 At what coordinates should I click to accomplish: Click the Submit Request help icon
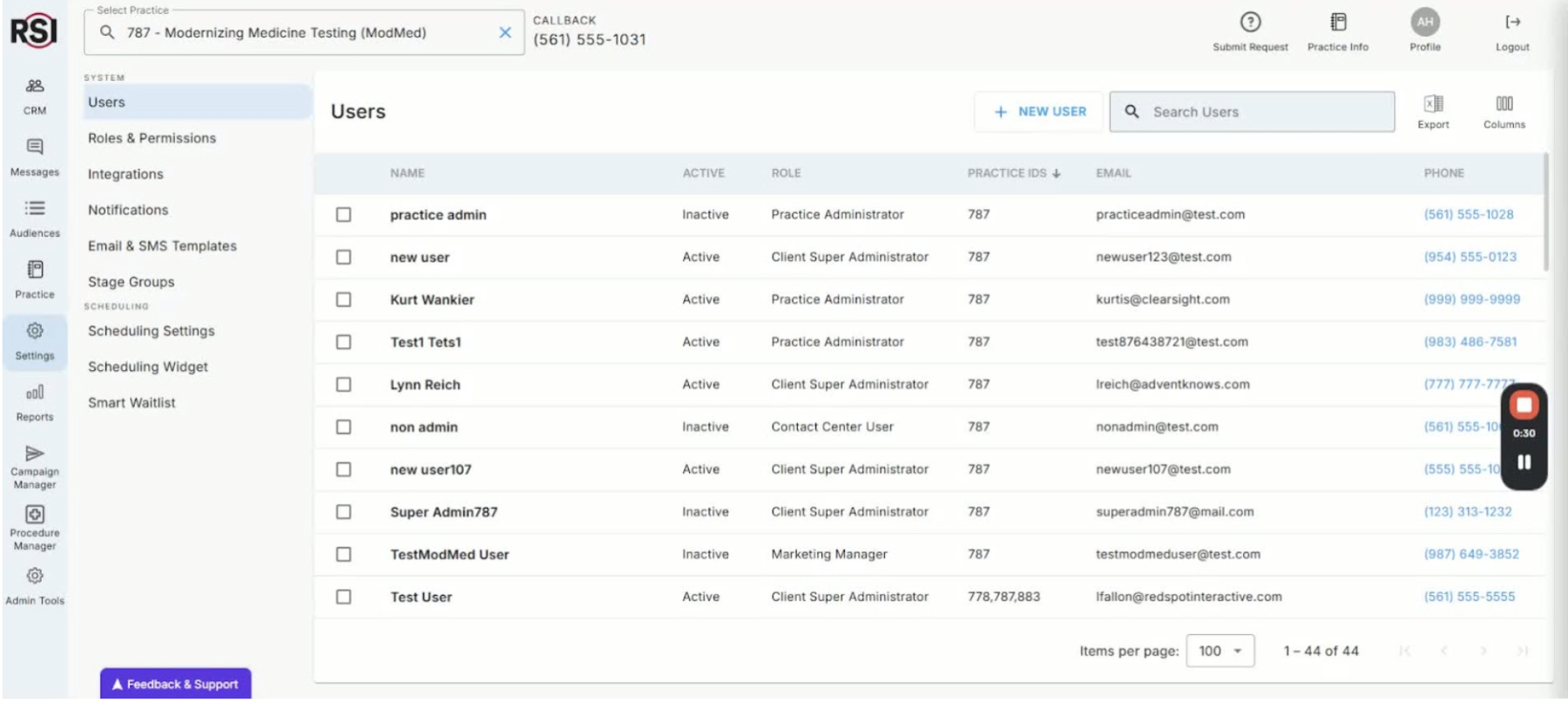pos(1250,23)
